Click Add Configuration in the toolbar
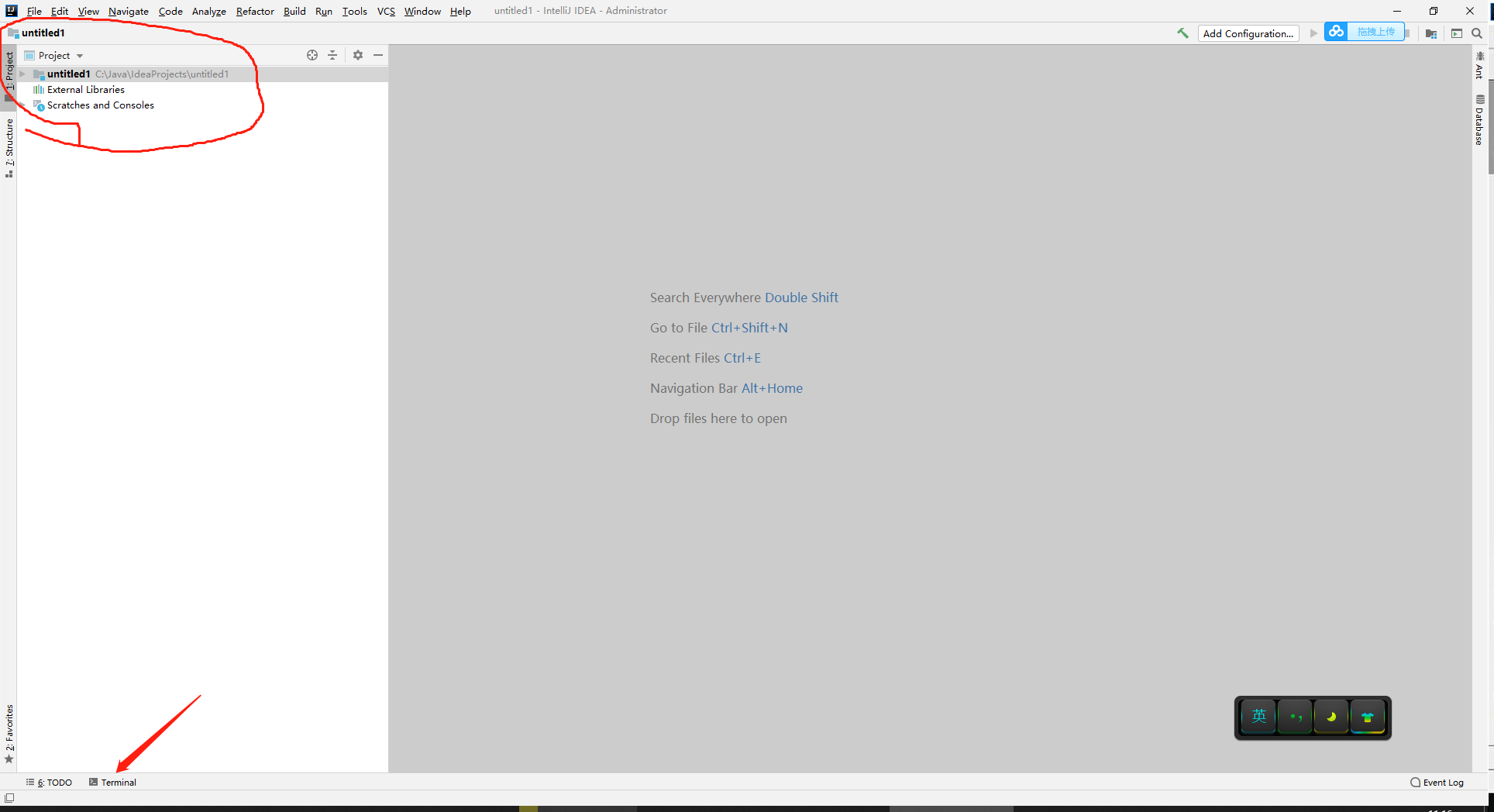Image resolution: width=1494 pixels, height=812 pixels. (1248, 33)
